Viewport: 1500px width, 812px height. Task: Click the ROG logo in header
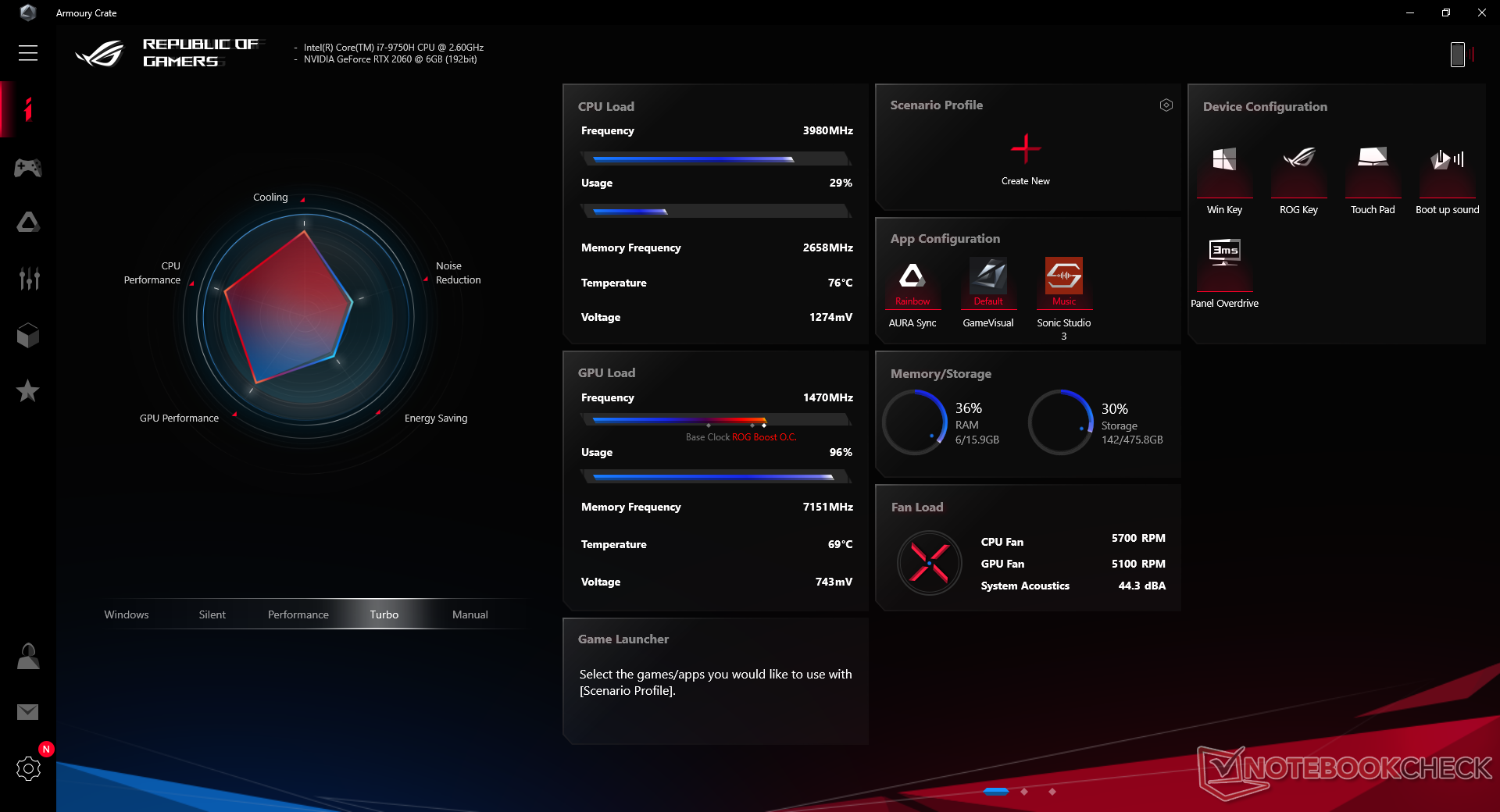(x=99, y=54)
